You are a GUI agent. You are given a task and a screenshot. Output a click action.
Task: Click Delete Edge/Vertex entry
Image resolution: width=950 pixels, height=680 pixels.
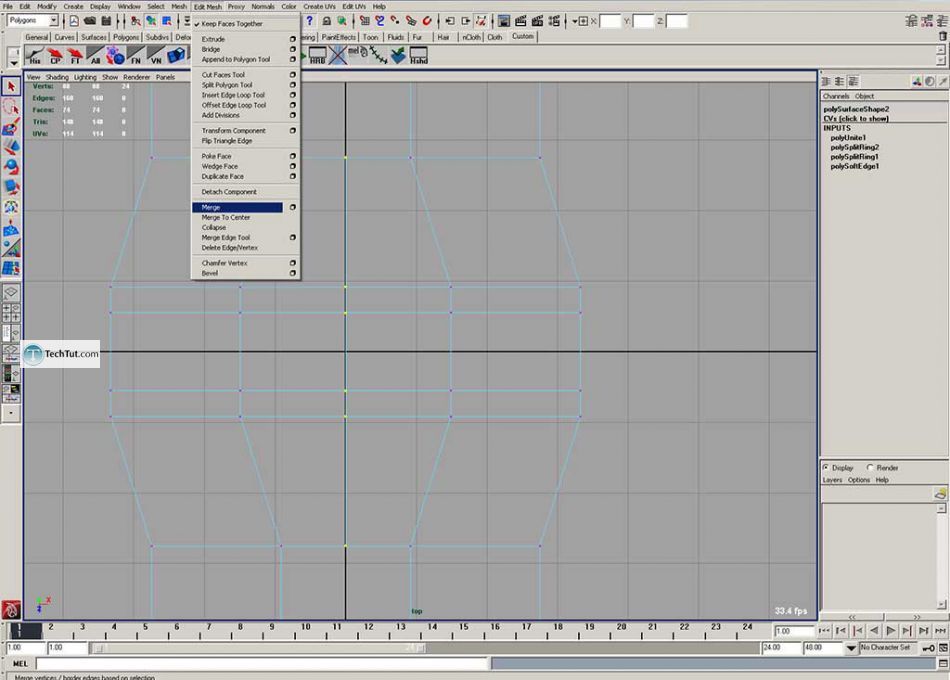point(230,248)
